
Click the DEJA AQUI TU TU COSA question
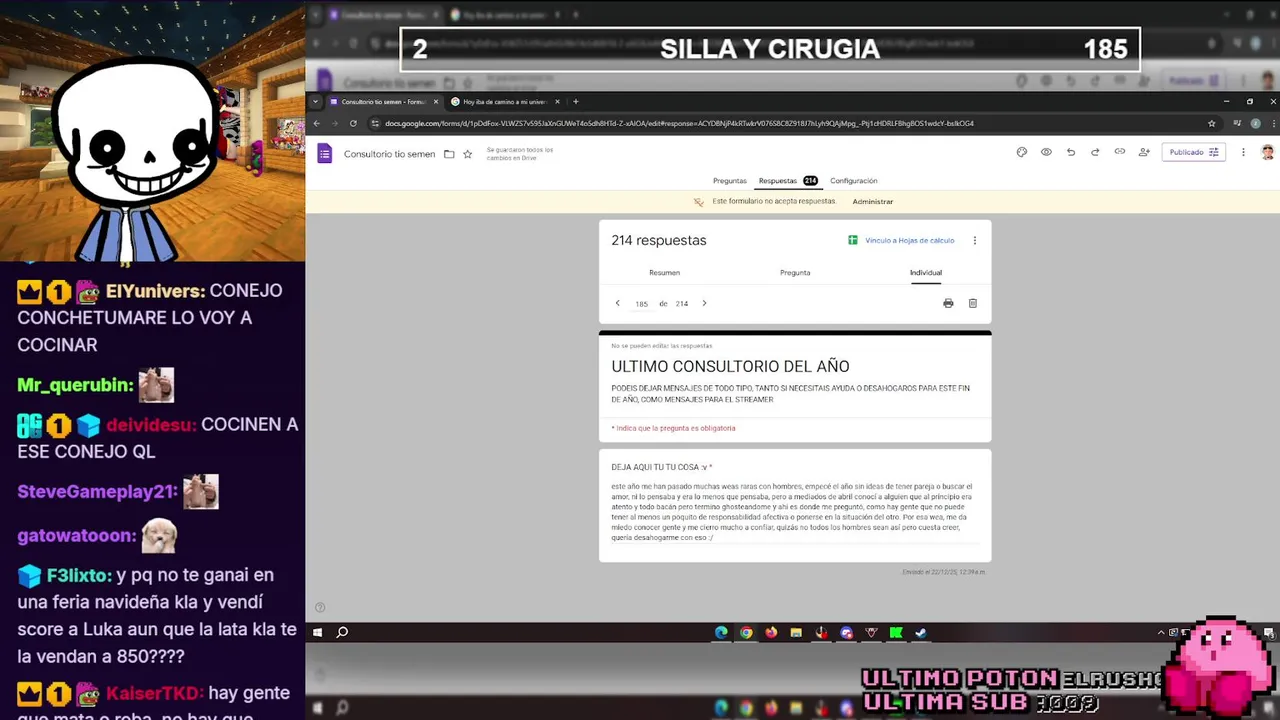pyautogui.click(x=662, y=467)
